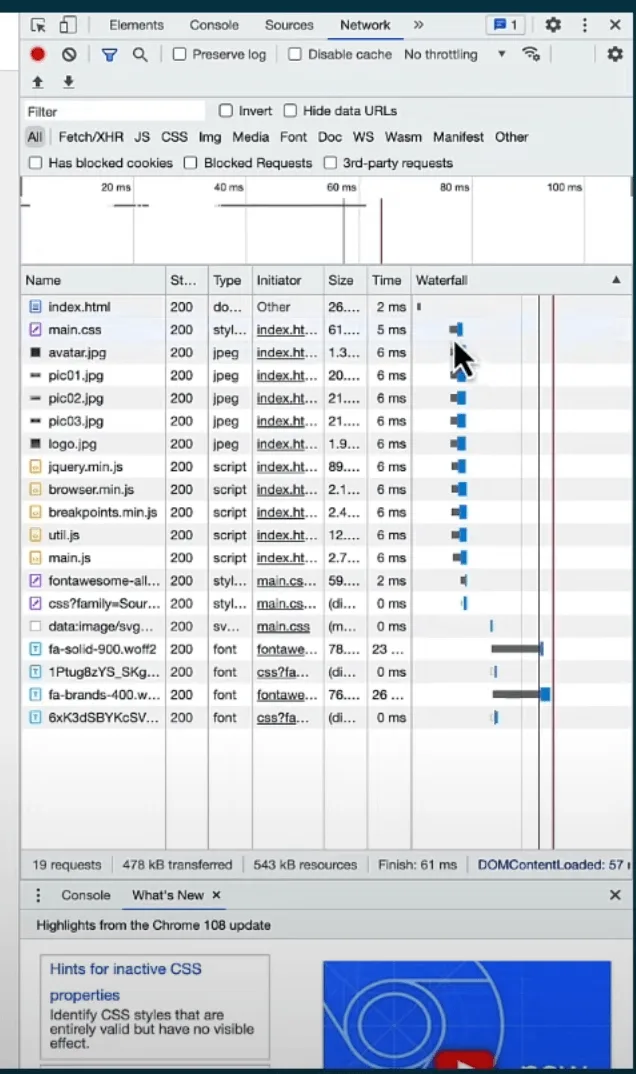The width and height of the screenshot is (636, 1074).
Task: Select the util.js request row
Action: click(326, 535)
